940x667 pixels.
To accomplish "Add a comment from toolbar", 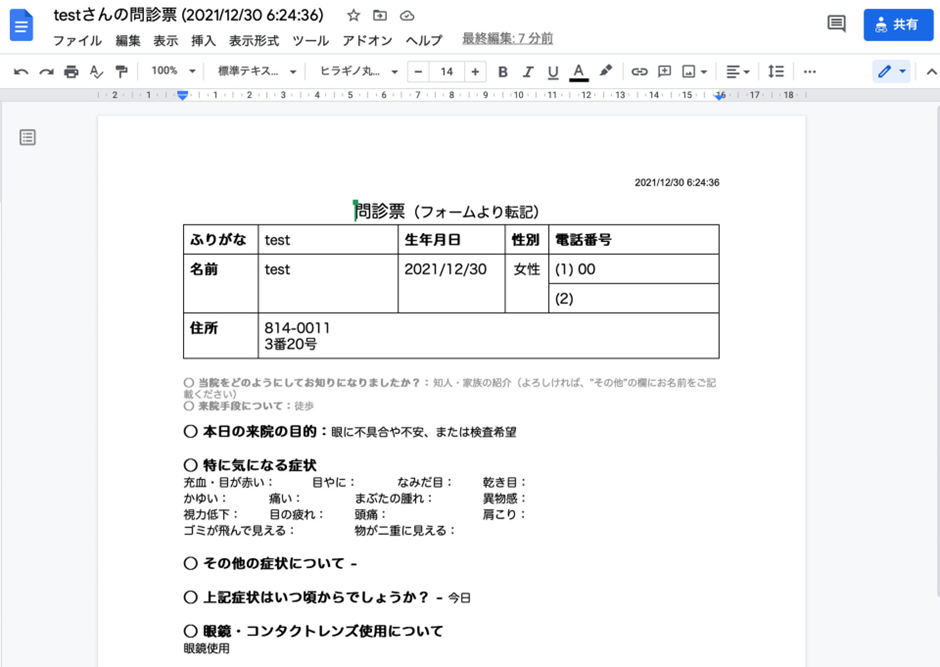I will pyautogui.click(x=664, y=72).
